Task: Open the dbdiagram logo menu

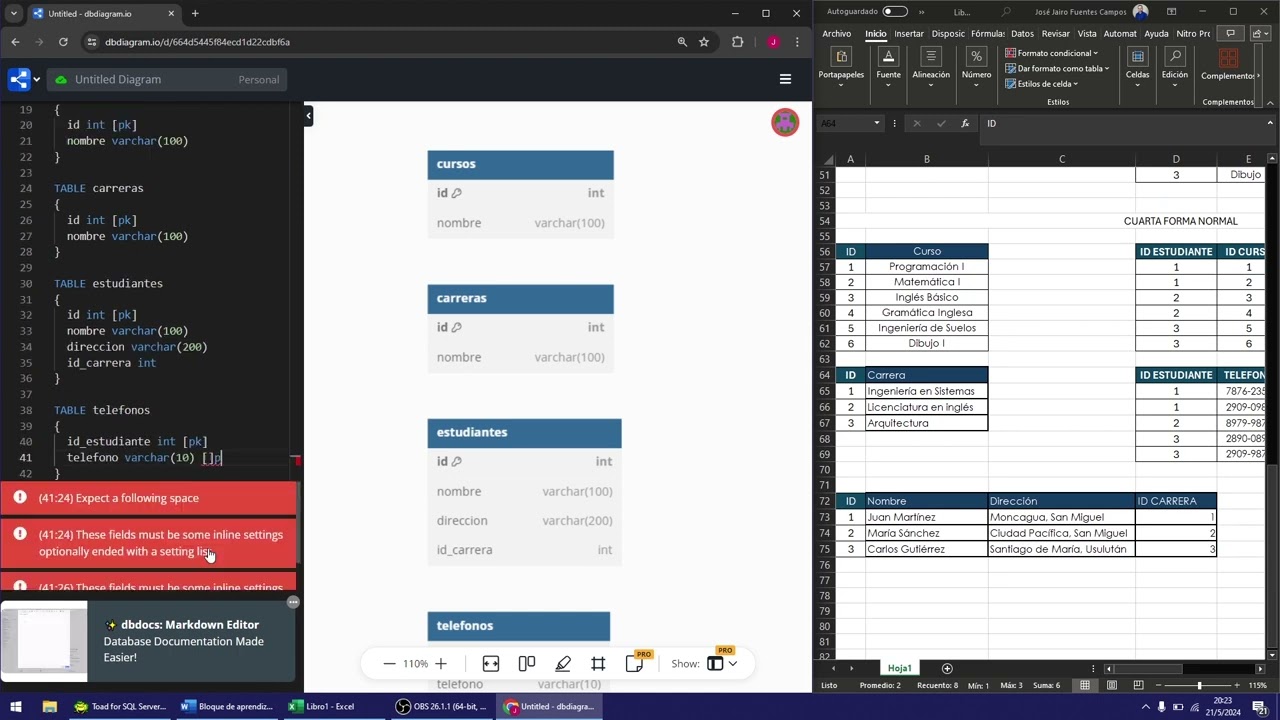Action: pyautogui.click(x=24, y=79)
